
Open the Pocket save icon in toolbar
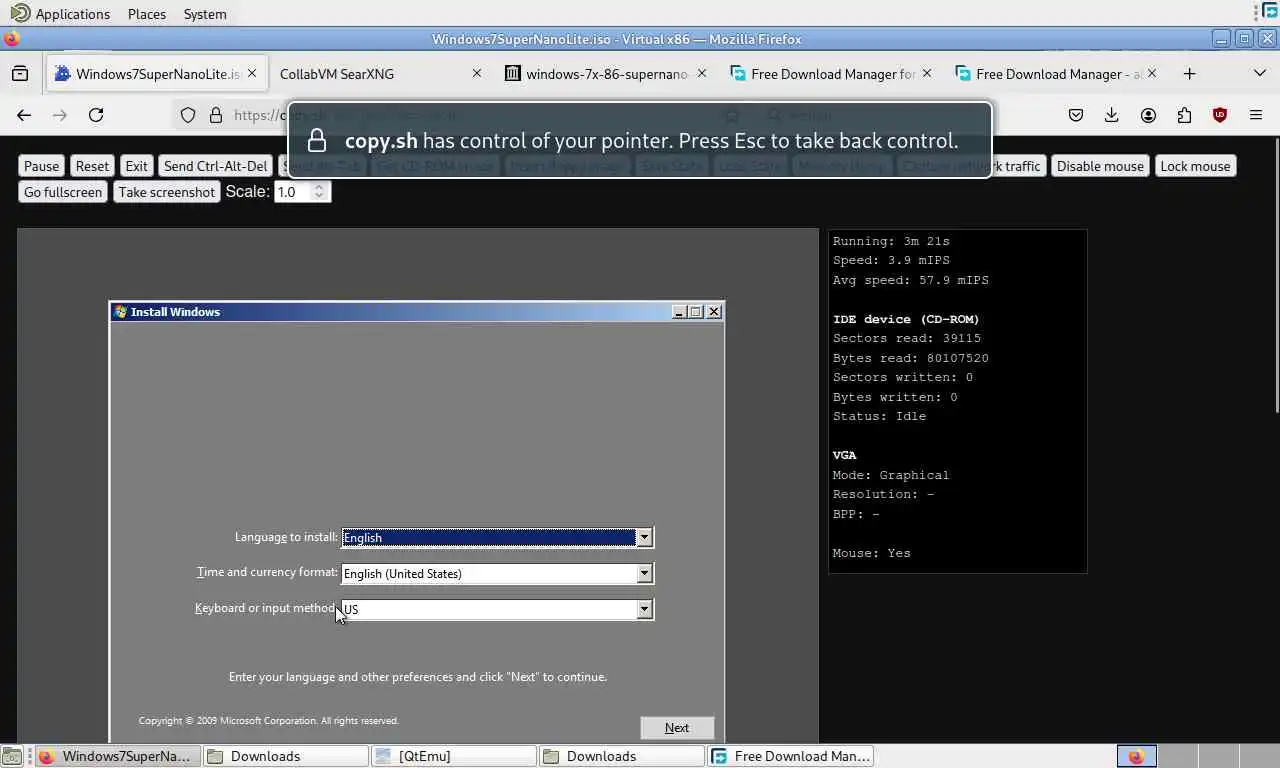click(1076, 115)
